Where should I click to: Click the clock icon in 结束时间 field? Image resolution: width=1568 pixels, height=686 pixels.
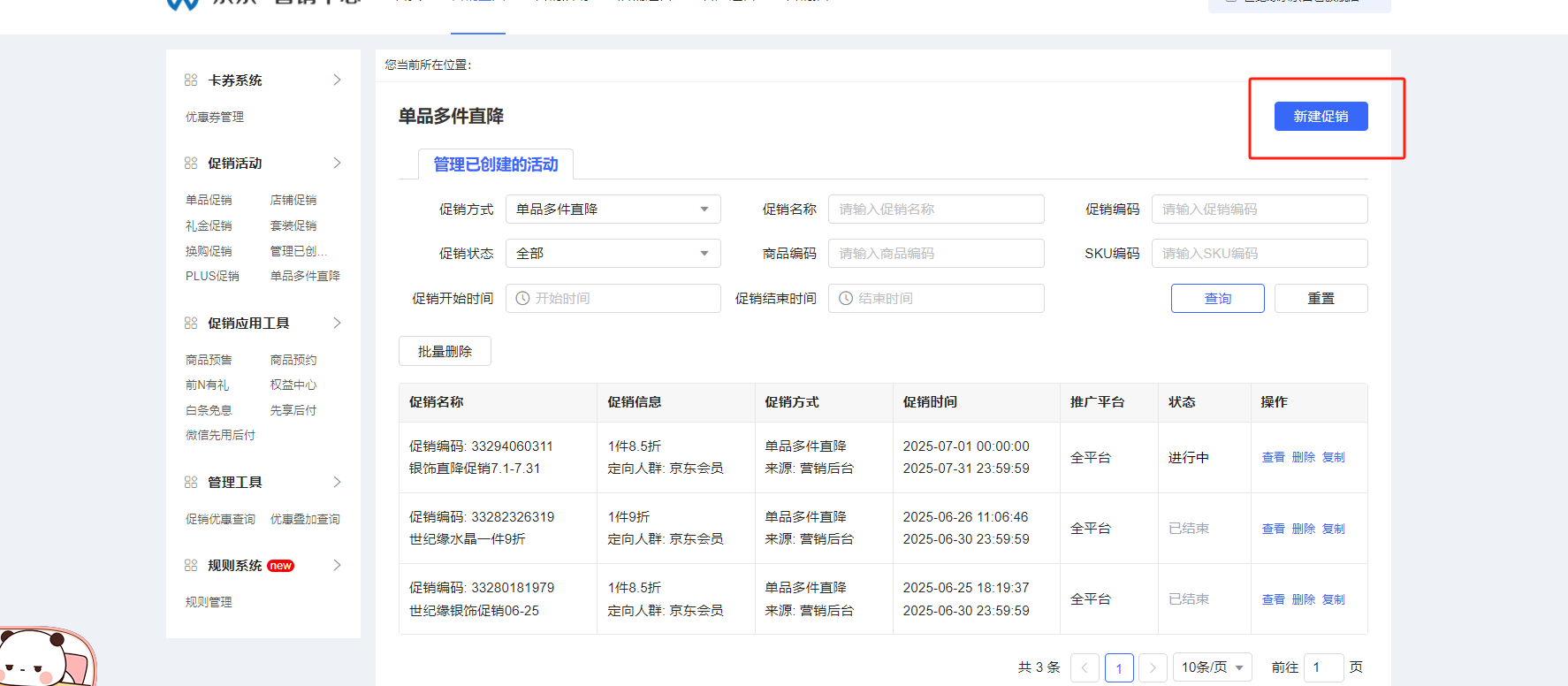click(846, 299)
